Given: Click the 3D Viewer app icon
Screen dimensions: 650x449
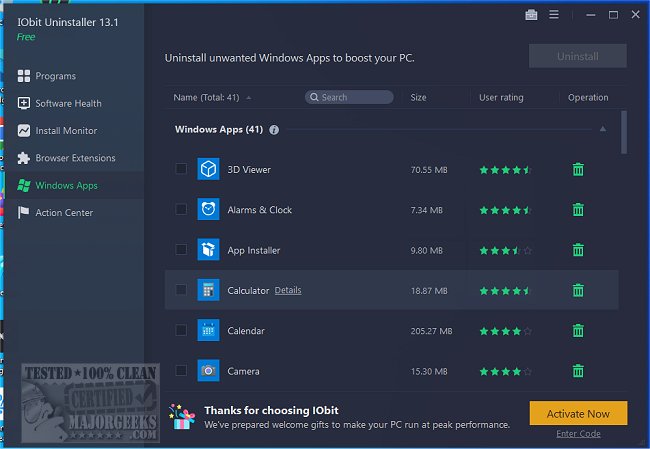Looking at the screenshot, I should pyautogui.click(x=208, y=169).
